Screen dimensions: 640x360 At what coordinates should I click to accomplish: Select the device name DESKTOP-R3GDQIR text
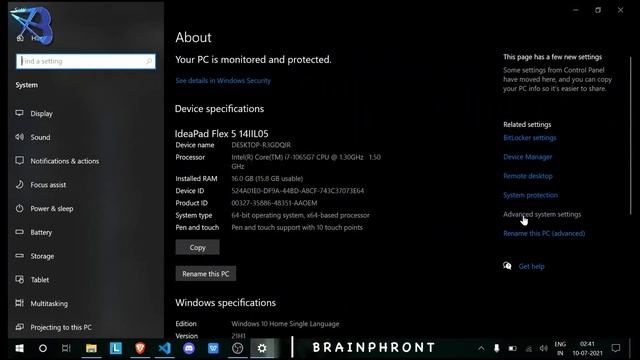(x=261, y=145)
